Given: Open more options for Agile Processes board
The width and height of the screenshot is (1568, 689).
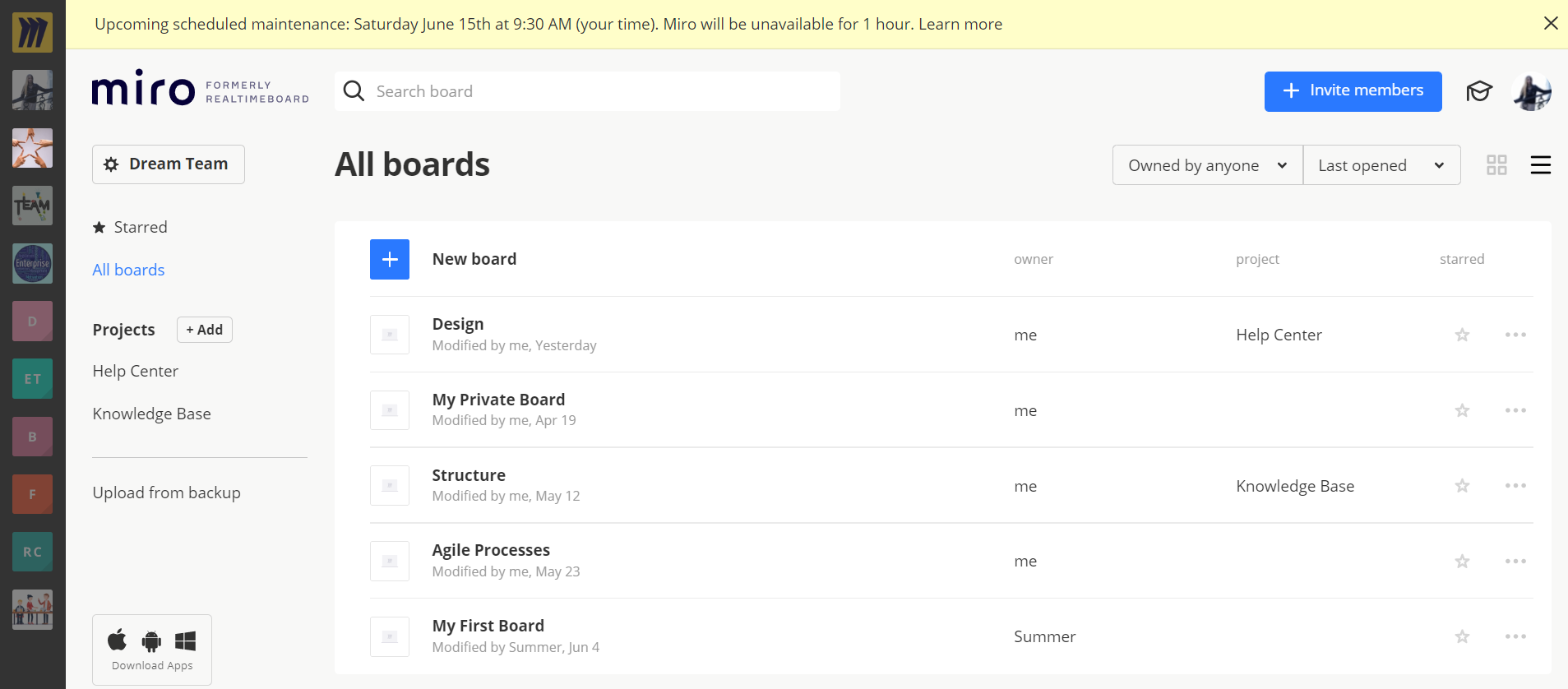Looking at the screenshot, I should click(x=1515, y=562).
